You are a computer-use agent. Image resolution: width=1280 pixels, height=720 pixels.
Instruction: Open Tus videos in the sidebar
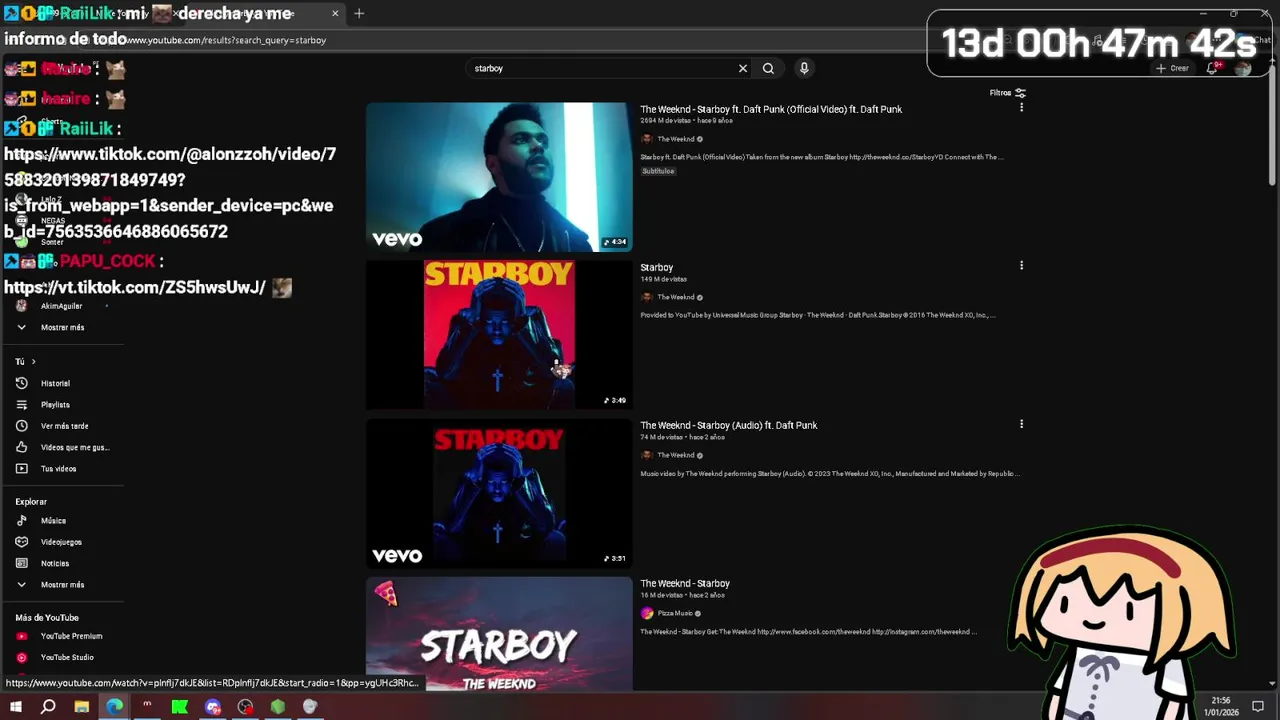coord(58,468)
